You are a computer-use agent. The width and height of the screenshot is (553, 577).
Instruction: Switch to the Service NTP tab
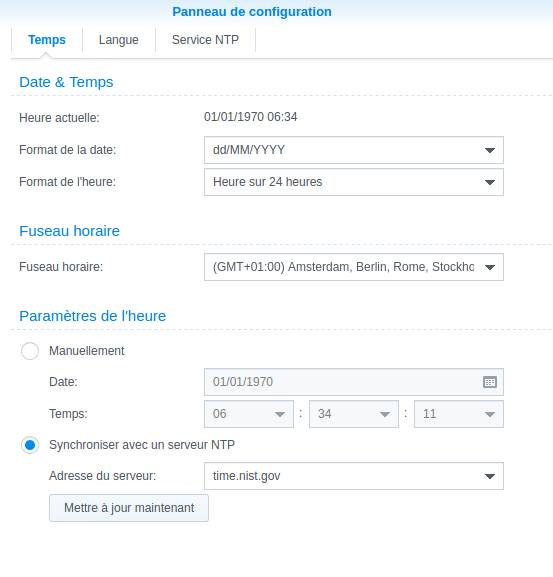[x=205, y=40]
